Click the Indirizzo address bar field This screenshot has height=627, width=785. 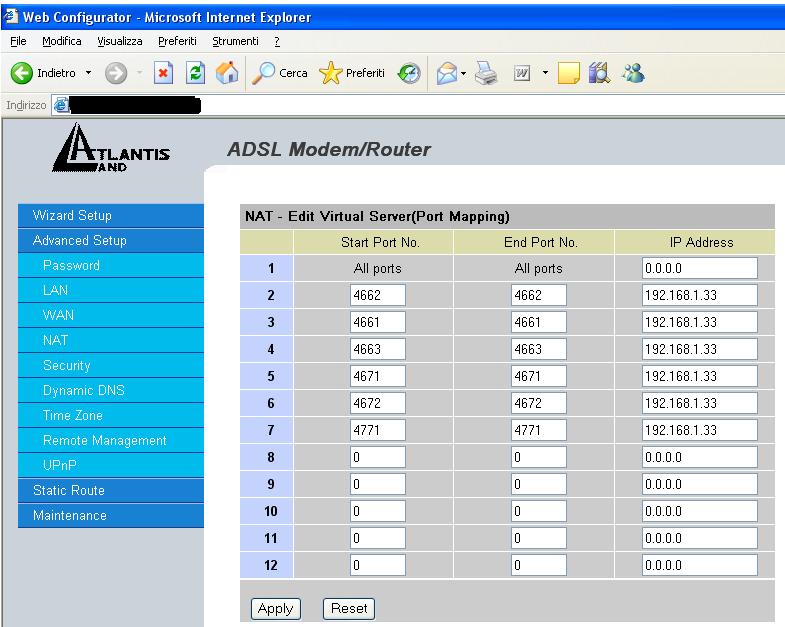pos(418,105)
